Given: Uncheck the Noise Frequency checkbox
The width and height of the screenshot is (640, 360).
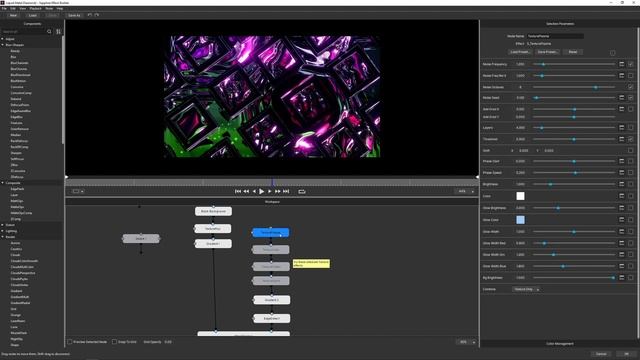Looking at the screenshot, I should pyautogui.click(x=631, y=64).
